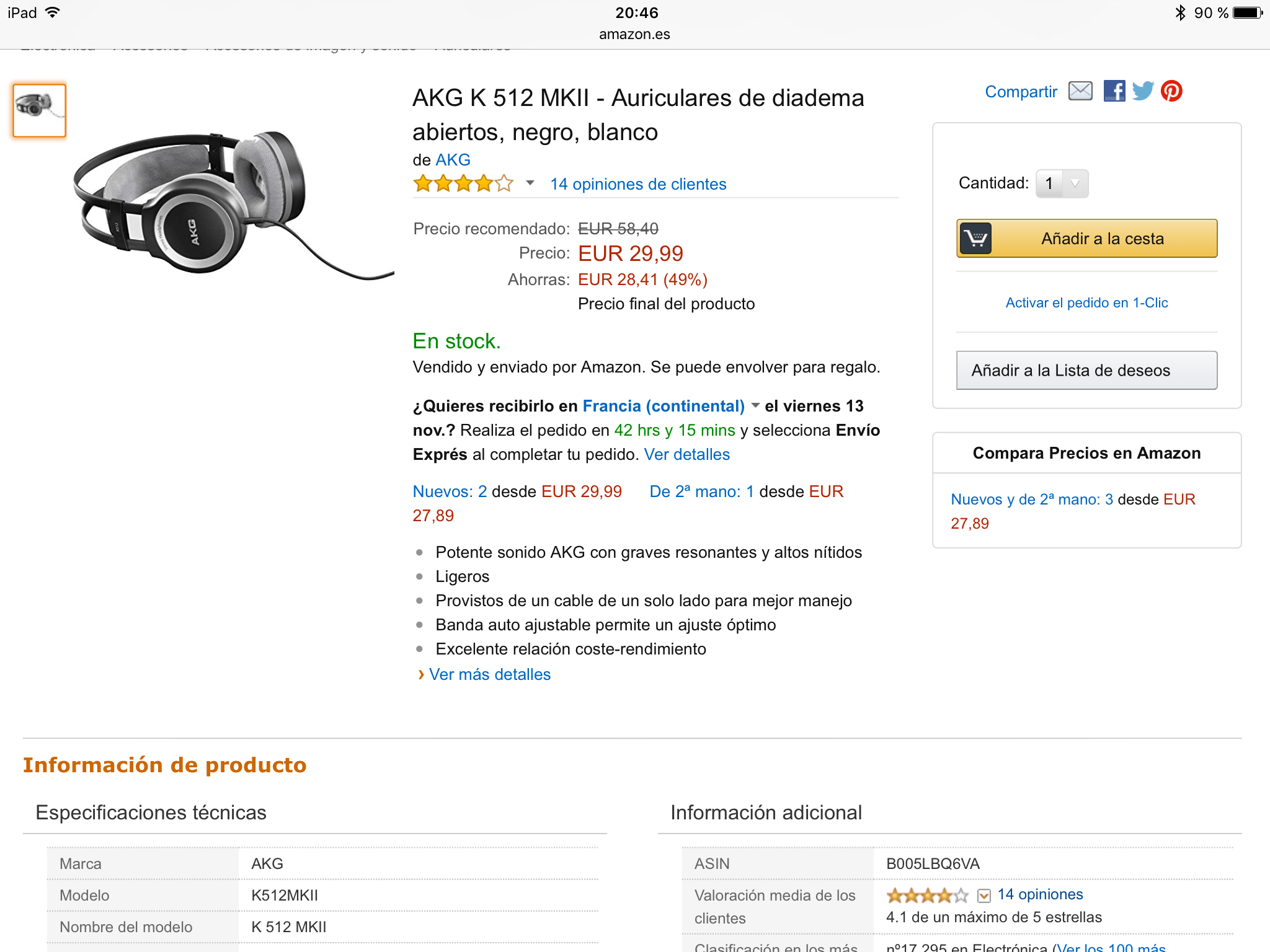Viewport: 1270px width, 952px height.
Task: Open the Francia (continental) destination dropdown
Action: point(755,406)
